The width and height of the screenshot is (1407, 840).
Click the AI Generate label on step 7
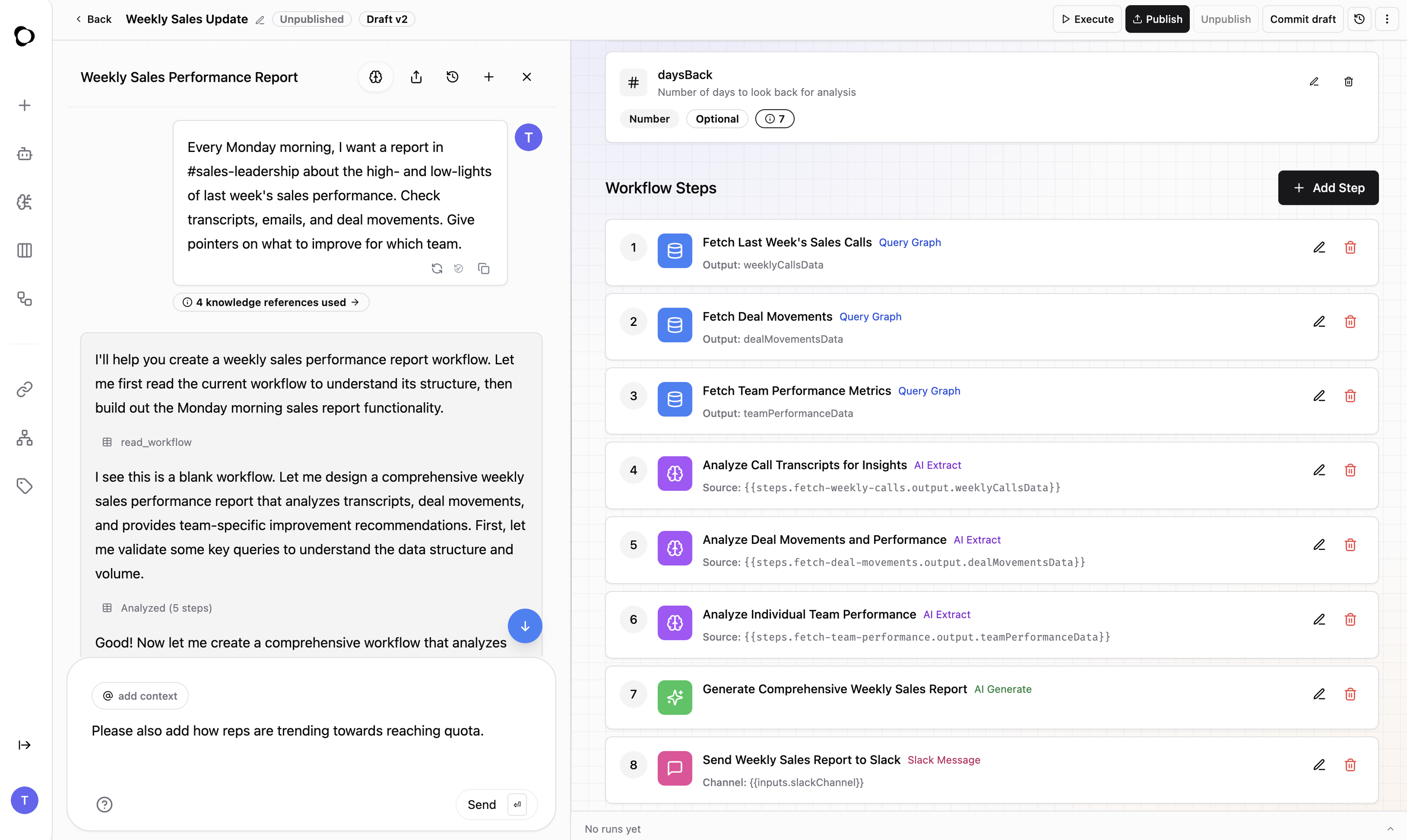coord(1003,689)
